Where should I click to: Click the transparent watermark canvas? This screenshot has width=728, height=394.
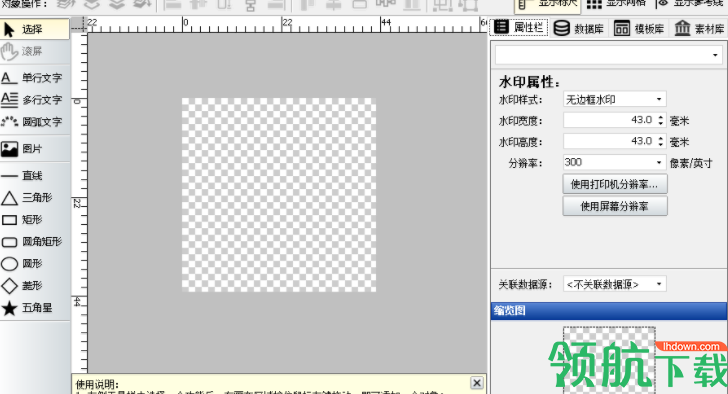pyautogui.click(x=279, y=195)
